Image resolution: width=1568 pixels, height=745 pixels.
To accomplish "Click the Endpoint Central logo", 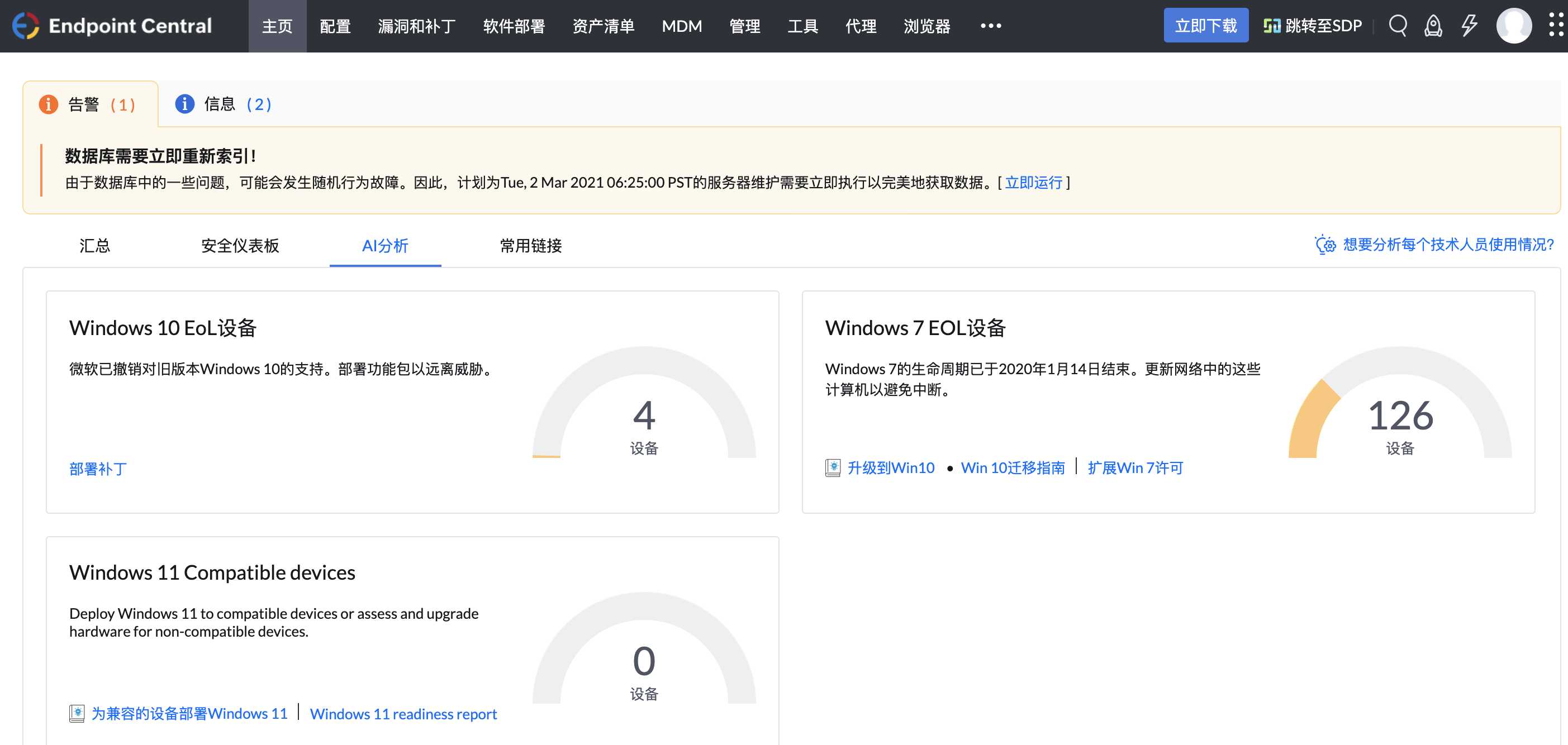I will point(113,26).
